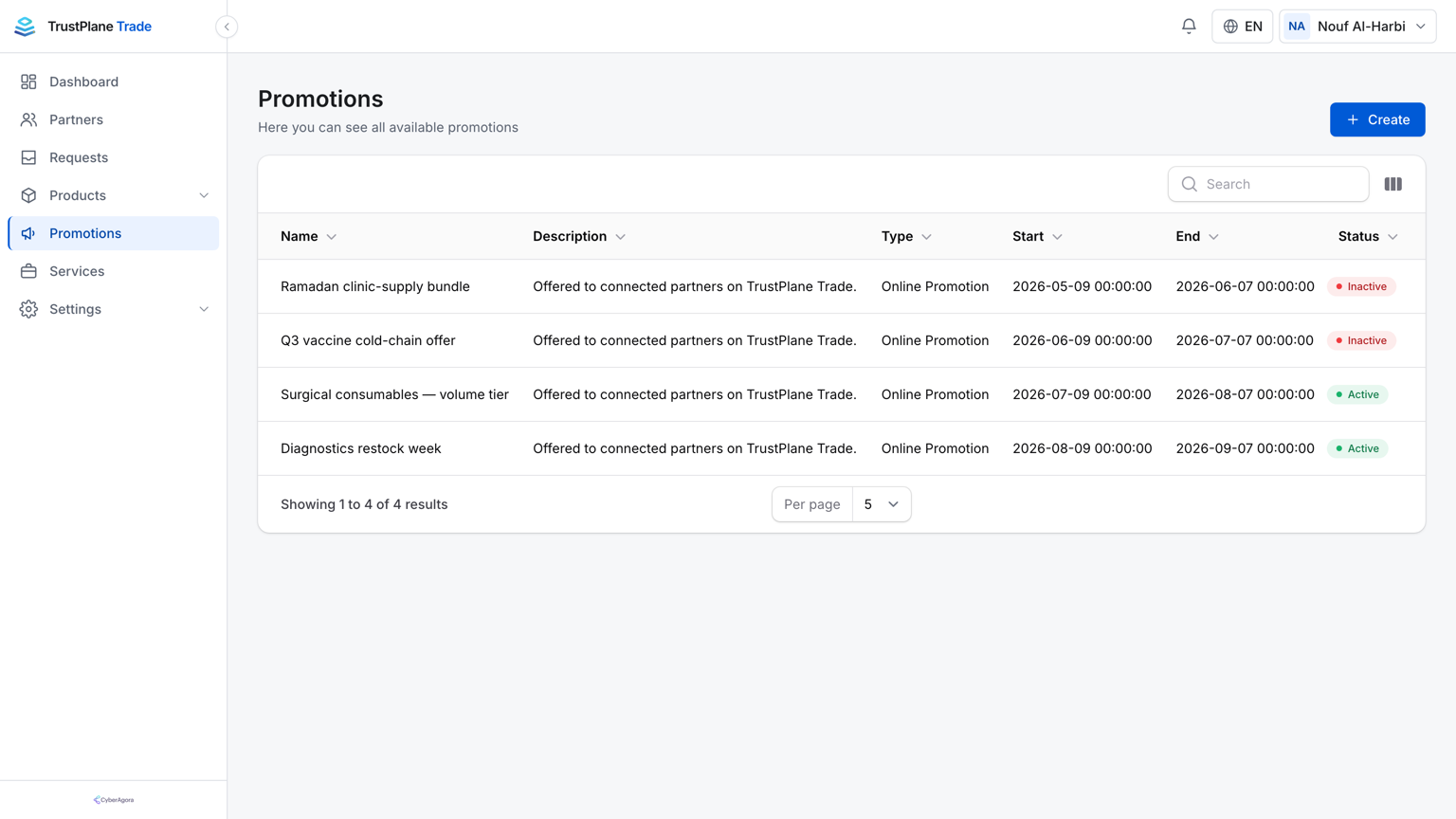Click end date 2026-09-07 00:00:00
The image size is (1456, 819).
tap(1245, 448)
